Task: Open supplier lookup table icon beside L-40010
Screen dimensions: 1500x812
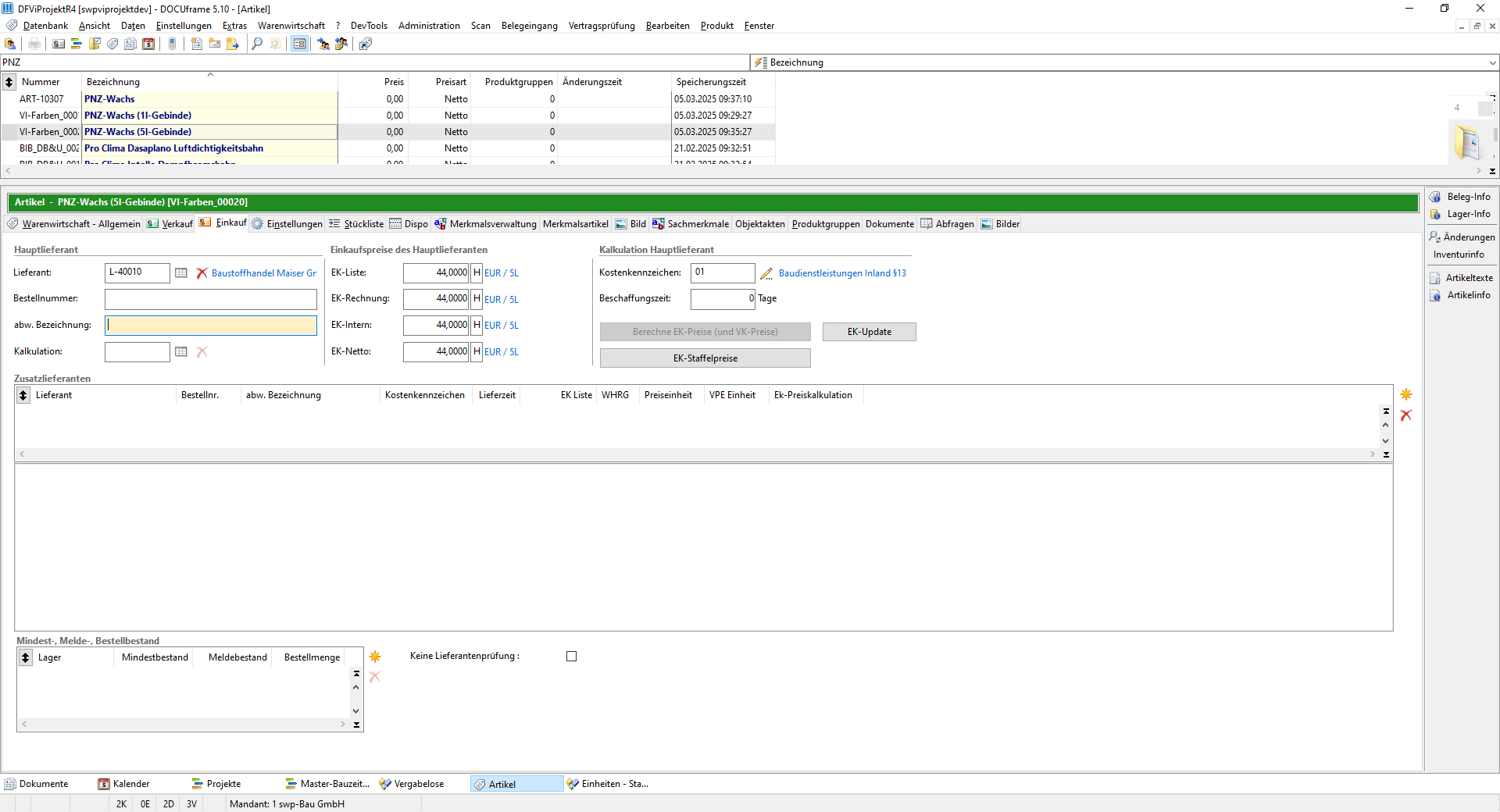Action: 181,273
